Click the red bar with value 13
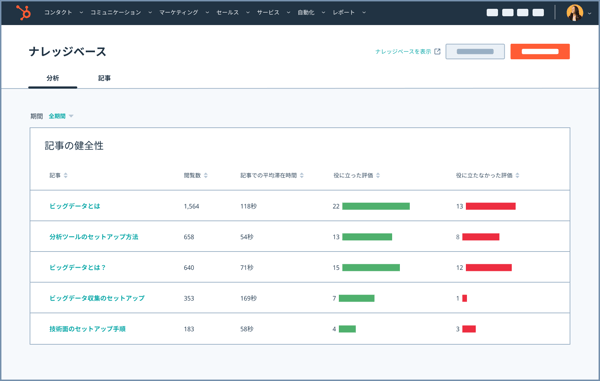 (x=491, y=206)
